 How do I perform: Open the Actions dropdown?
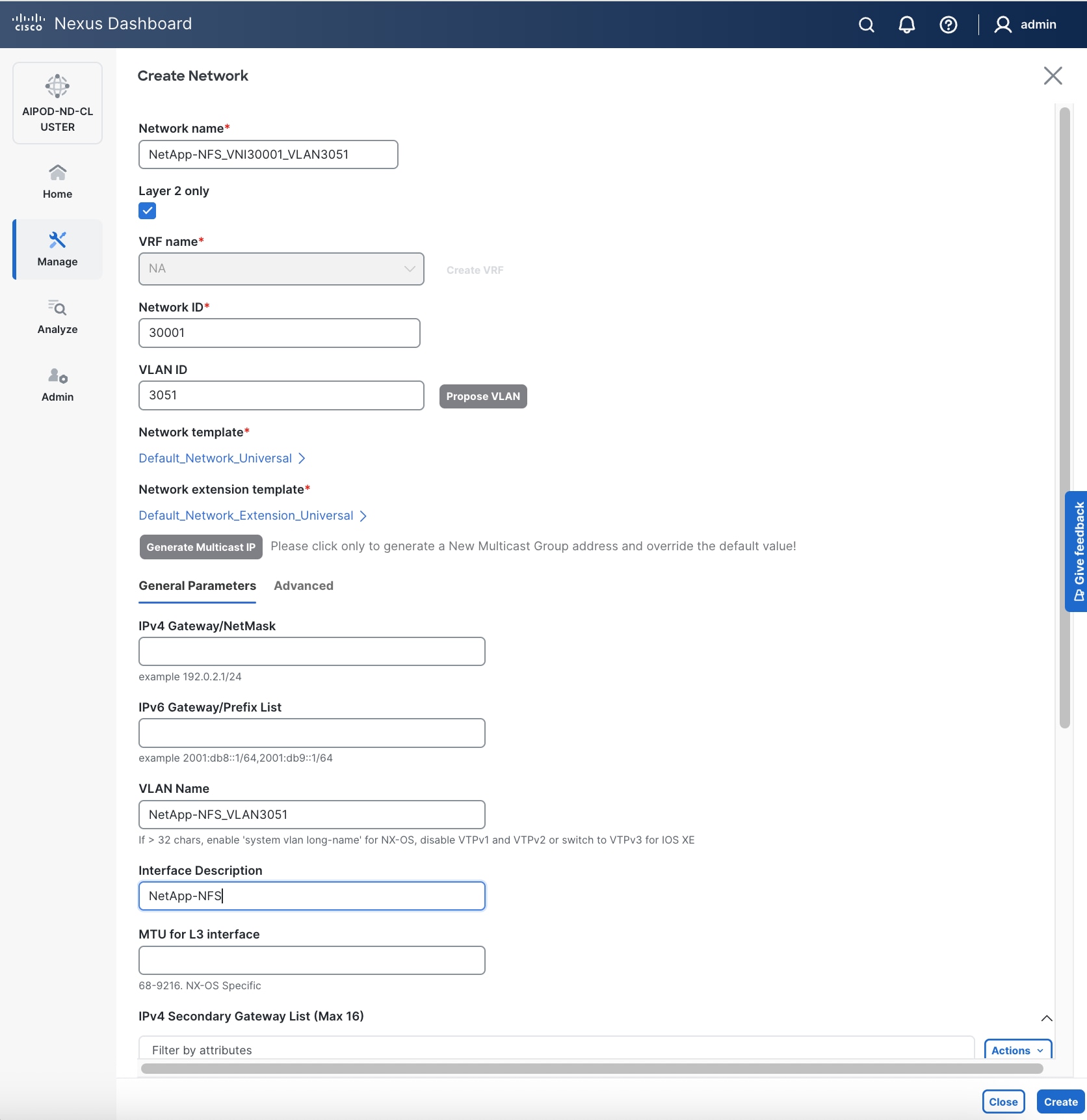click(x=1017, y=1050)
